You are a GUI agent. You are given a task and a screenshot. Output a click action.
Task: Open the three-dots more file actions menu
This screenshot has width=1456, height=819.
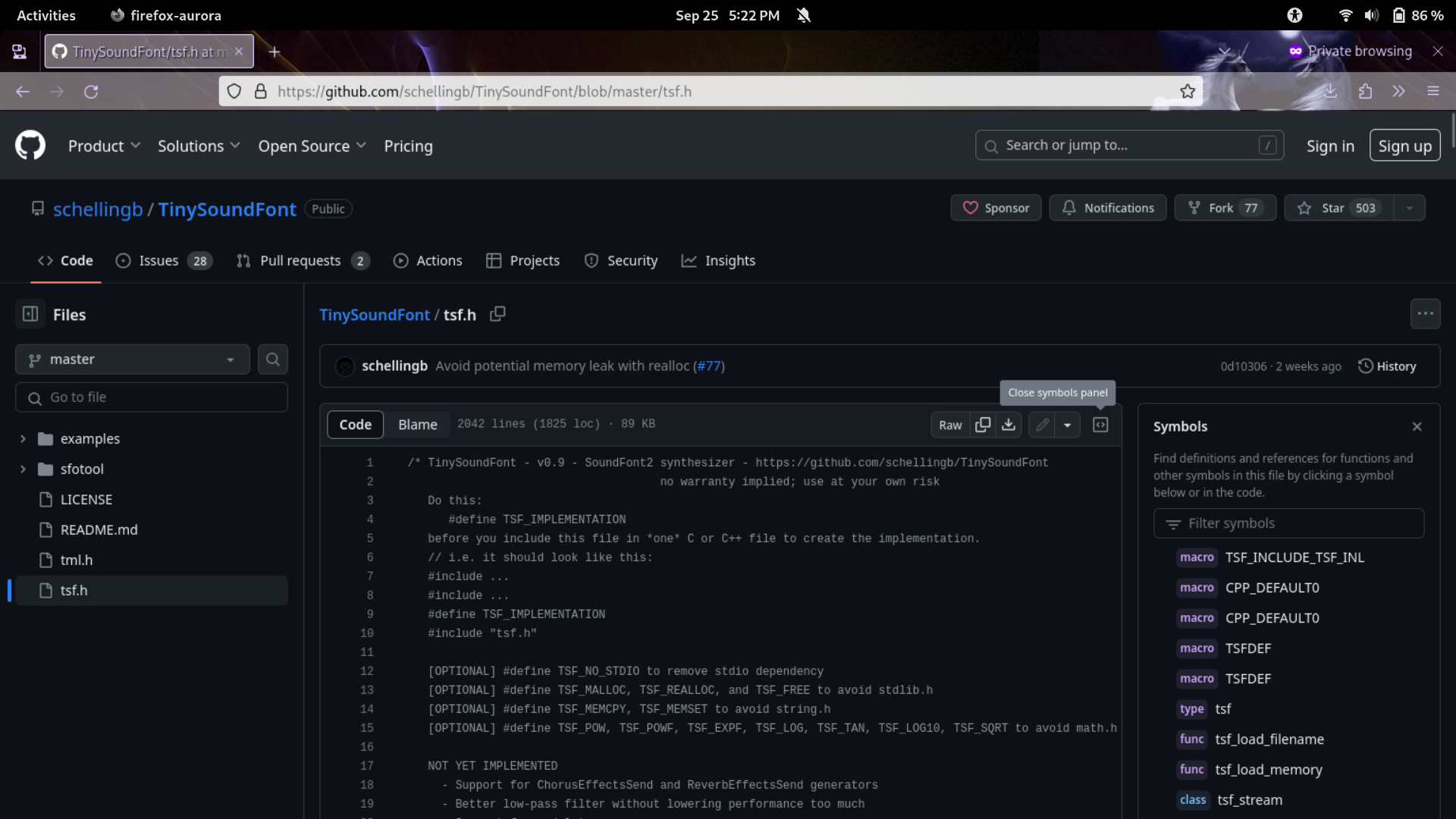(x=1425, y=314)
